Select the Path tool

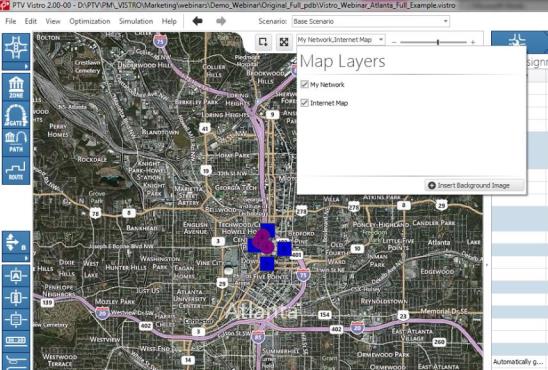click(16, 142)
